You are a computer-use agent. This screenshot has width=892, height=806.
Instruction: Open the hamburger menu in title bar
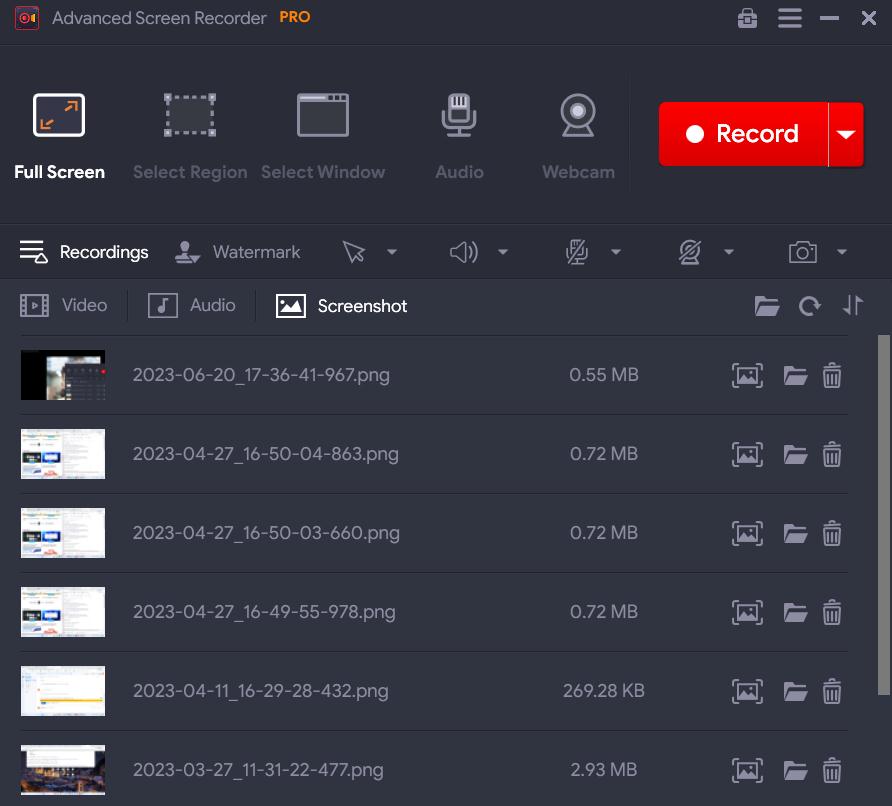click(790, 18)
